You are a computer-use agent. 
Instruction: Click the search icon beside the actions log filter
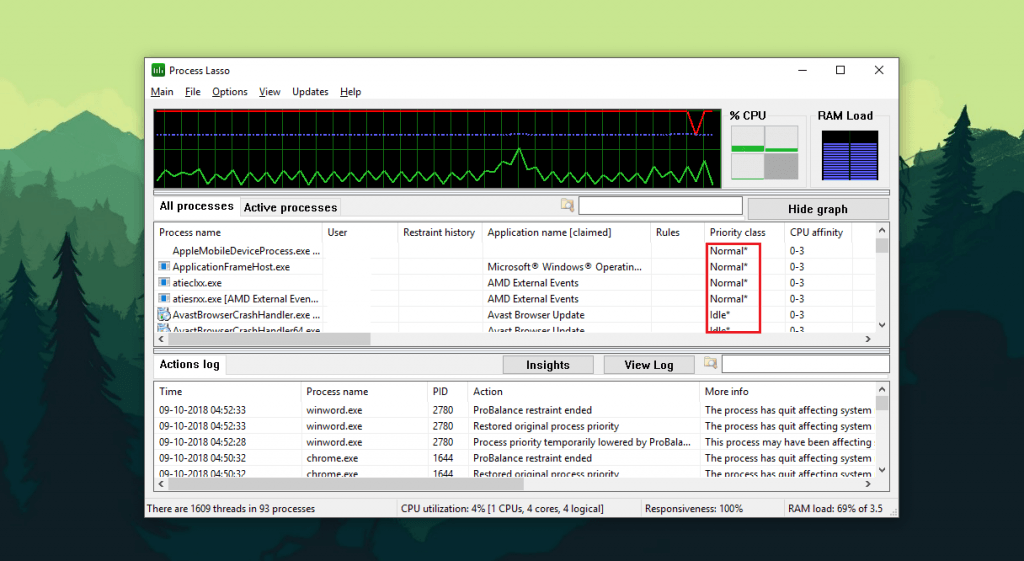[x=711, y=362]
